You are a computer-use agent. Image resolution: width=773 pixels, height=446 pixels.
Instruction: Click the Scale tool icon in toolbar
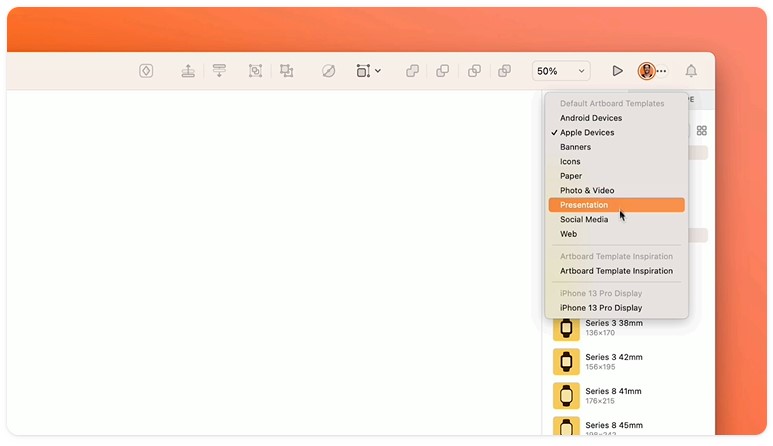(x=363, y=71)
